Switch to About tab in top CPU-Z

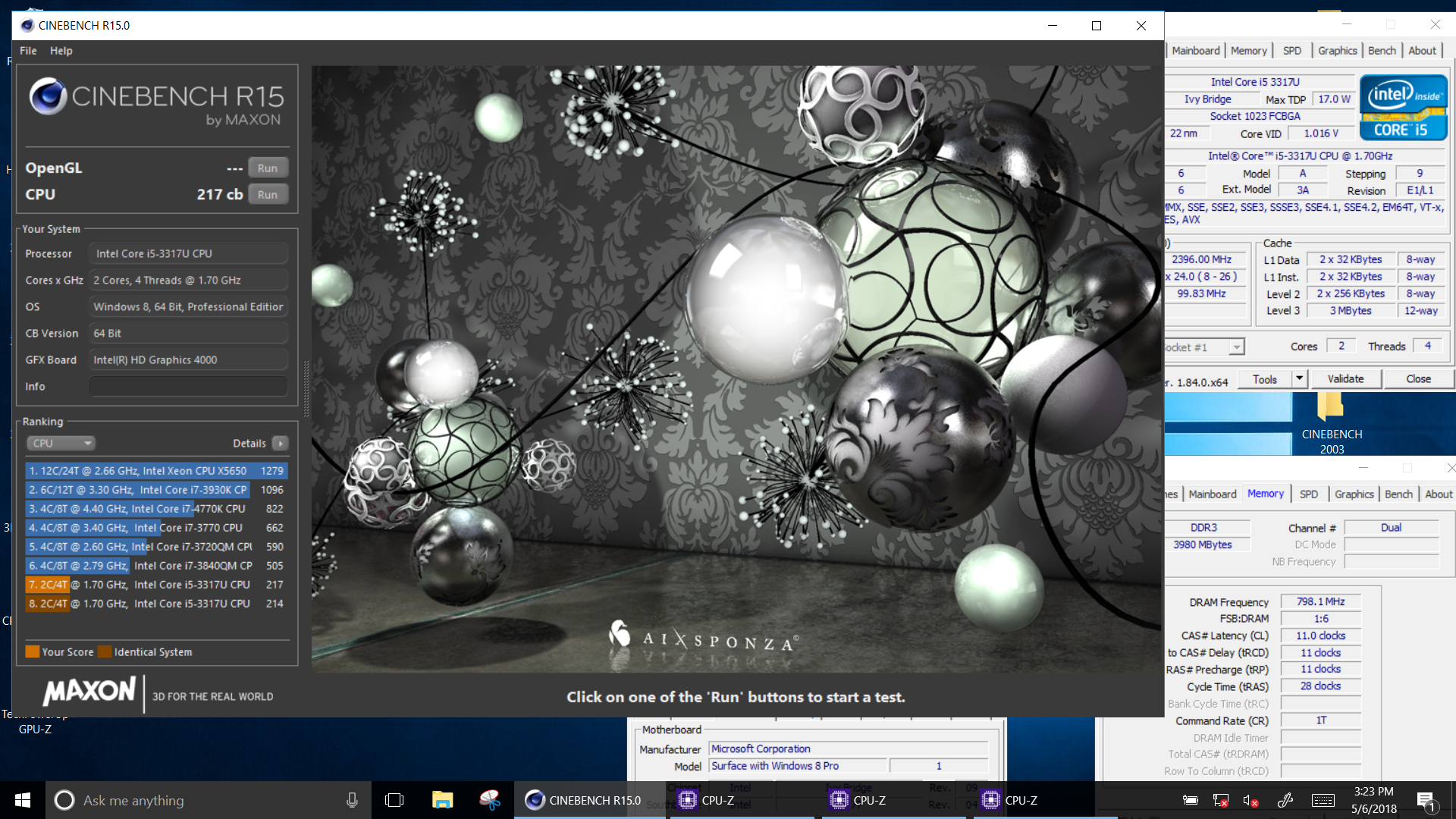point(1422,51)
